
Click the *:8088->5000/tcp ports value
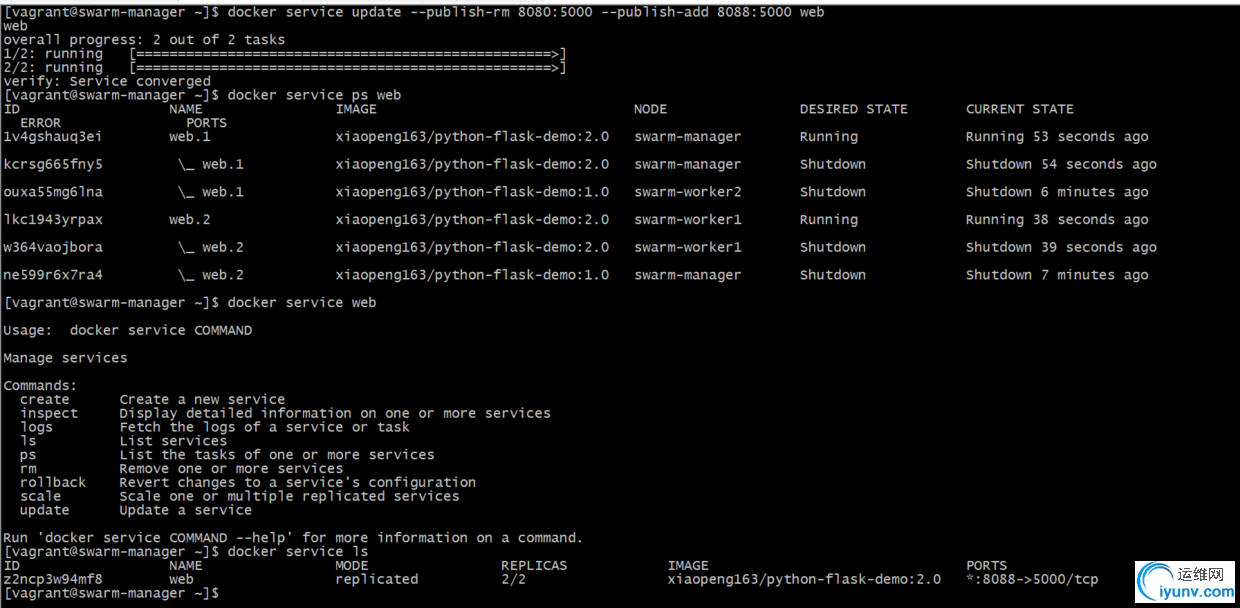(x=1032, y=579)
